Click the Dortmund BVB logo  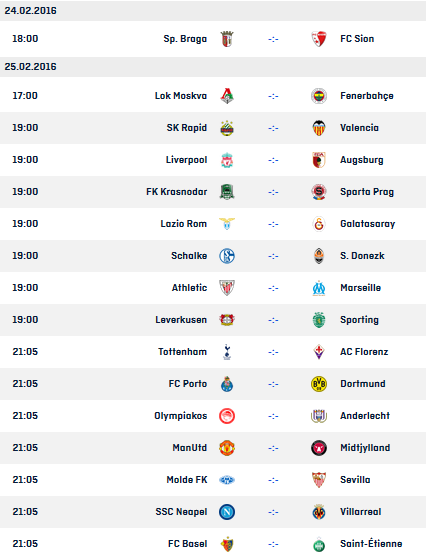pos(319,384)
